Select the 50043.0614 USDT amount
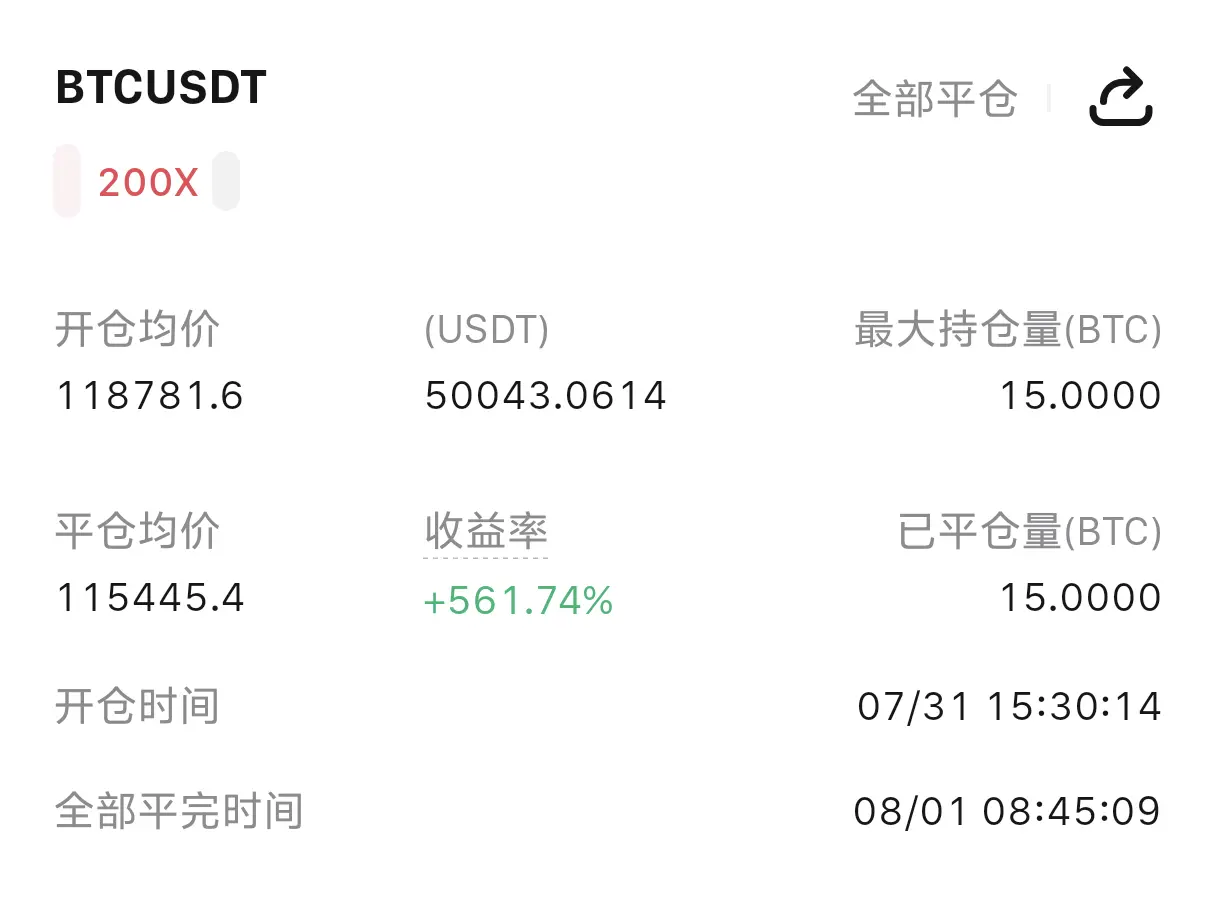This screenshot has height=908, width=1216. point(546,397)
